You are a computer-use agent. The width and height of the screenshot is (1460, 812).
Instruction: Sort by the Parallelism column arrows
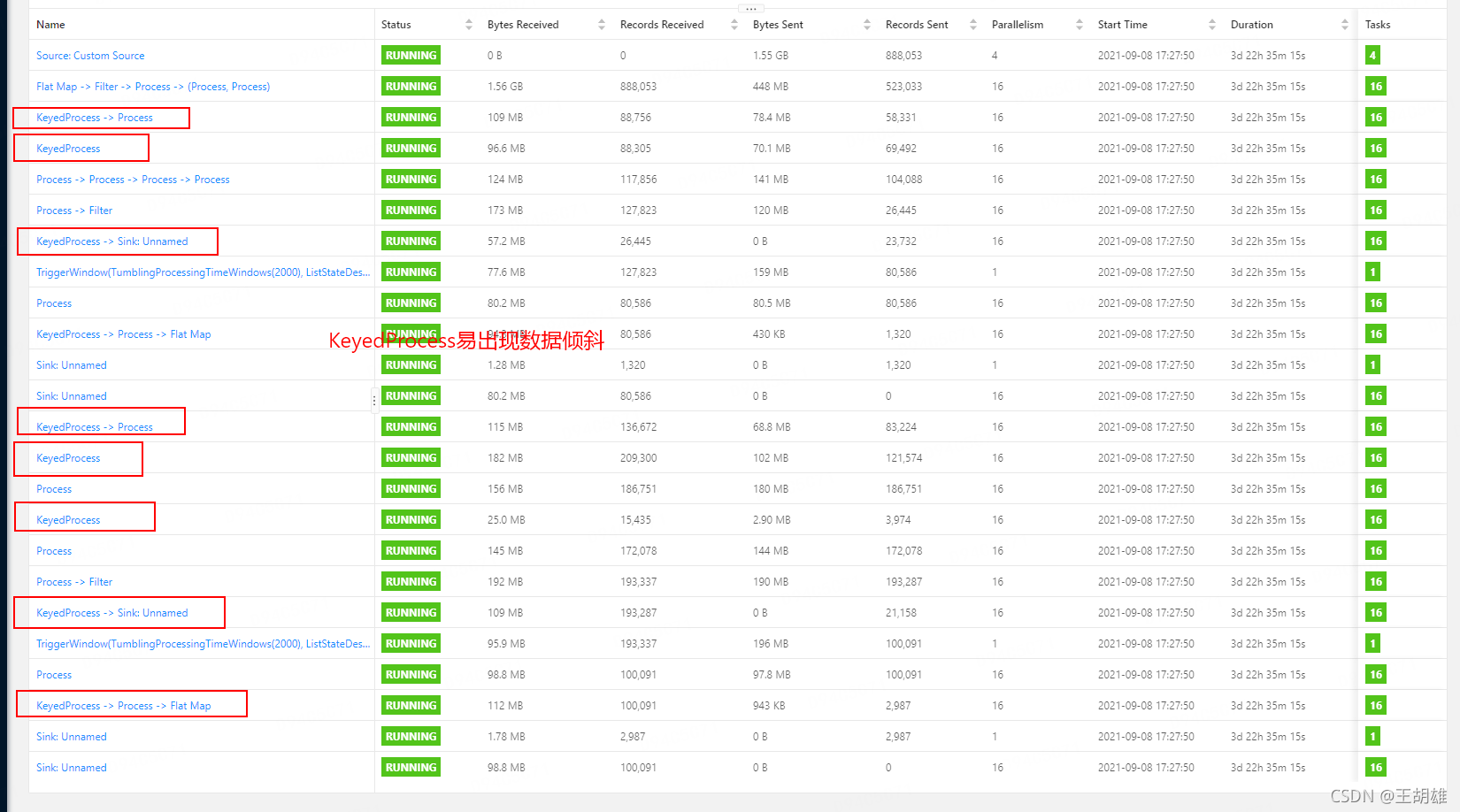(1080, 25)
